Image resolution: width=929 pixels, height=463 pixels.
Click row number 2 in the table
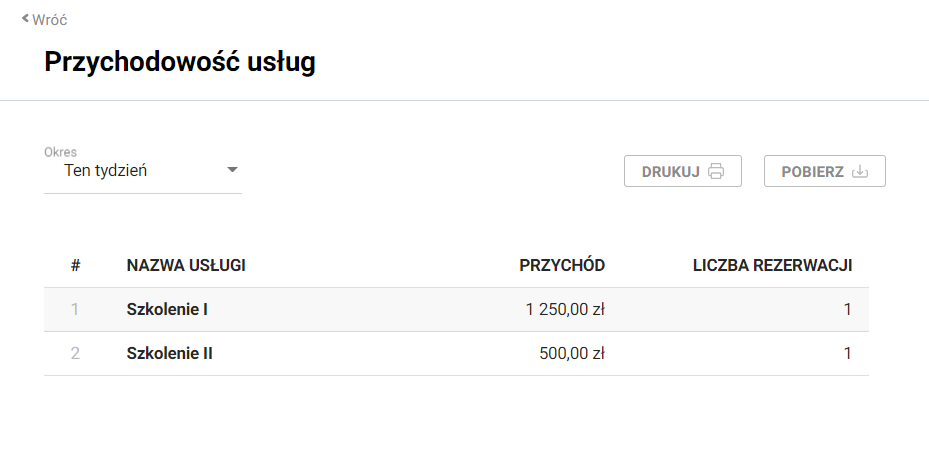tap(75, 353)
